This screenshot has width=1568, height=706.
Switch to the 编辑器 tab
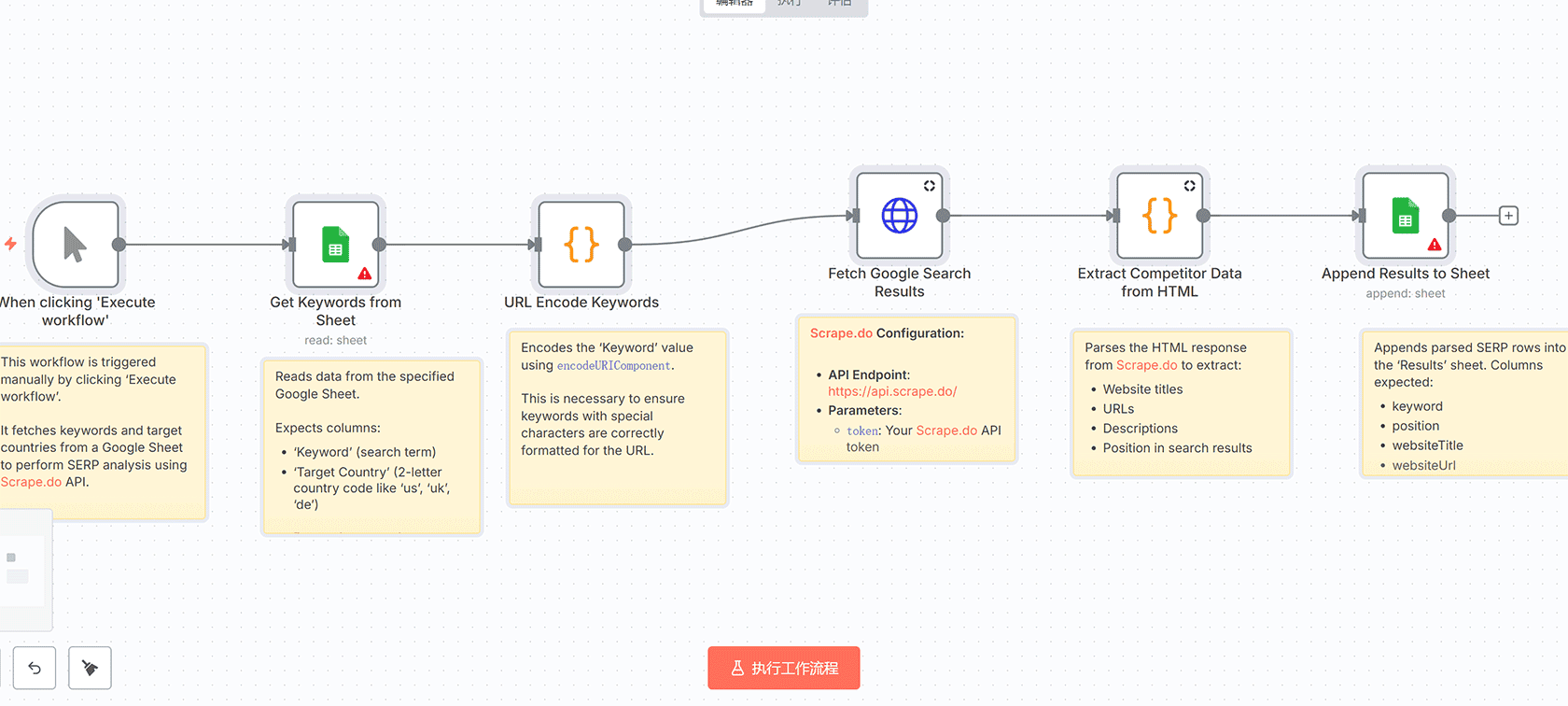735,4
